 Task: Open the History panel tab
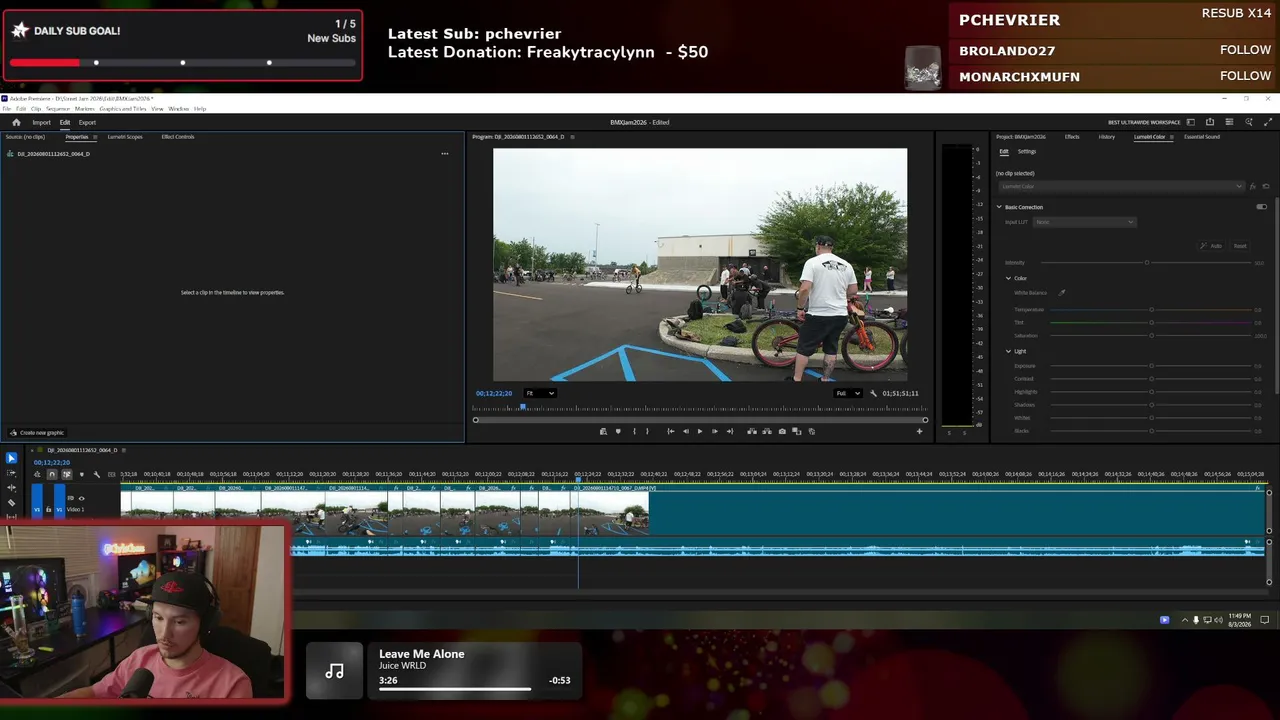[1106, 137]
